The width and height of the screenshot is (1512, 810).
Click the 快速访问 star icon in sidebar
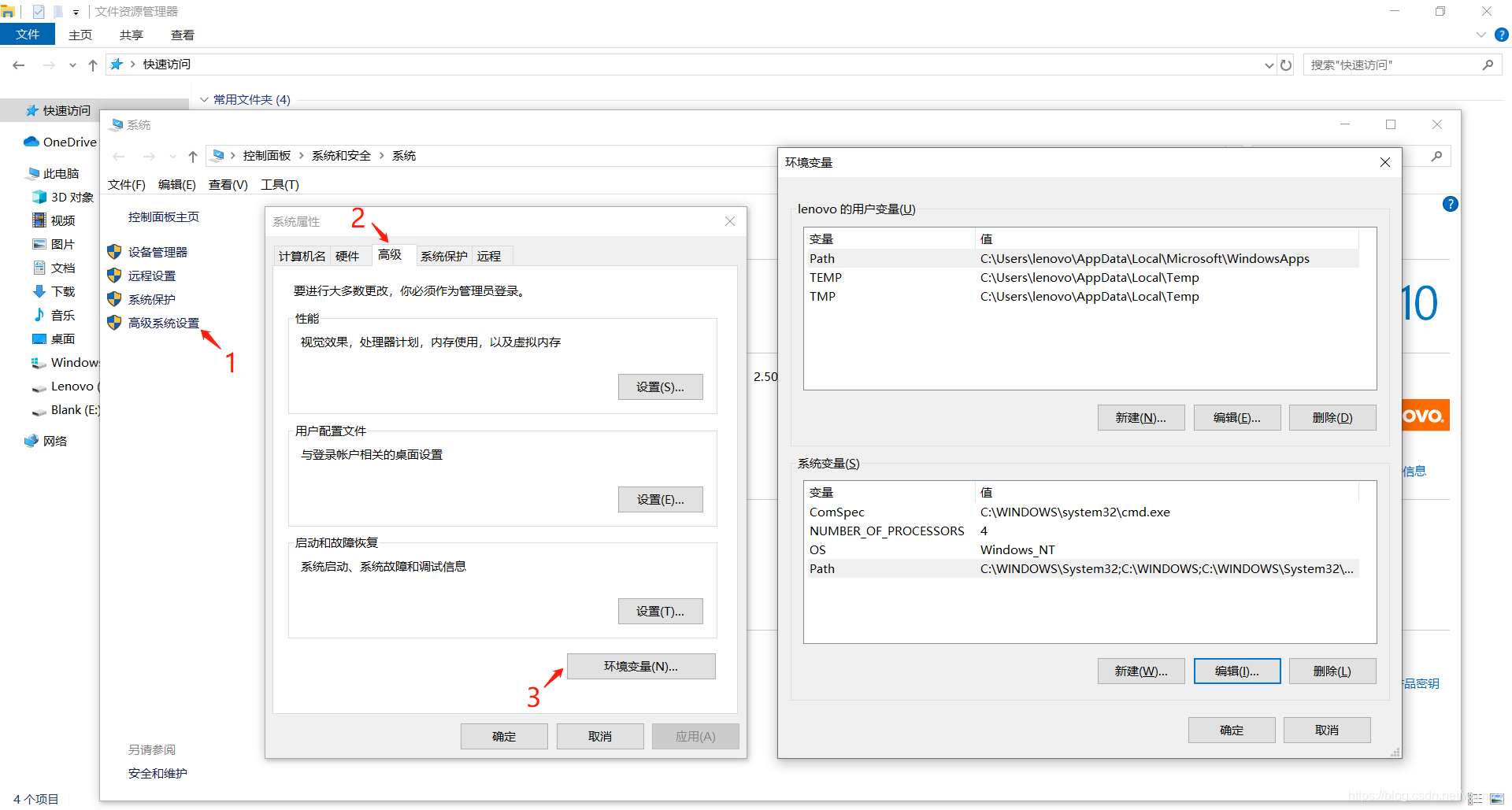pos(32,110)
